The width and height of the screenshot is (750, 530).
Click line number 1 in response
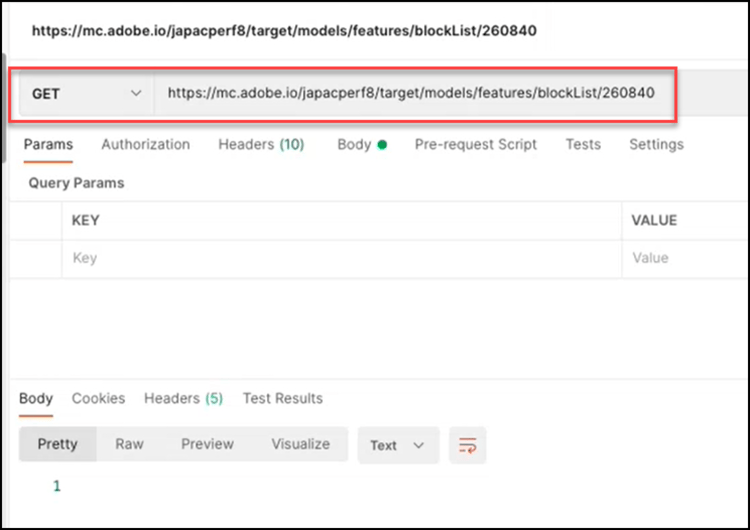57,486
